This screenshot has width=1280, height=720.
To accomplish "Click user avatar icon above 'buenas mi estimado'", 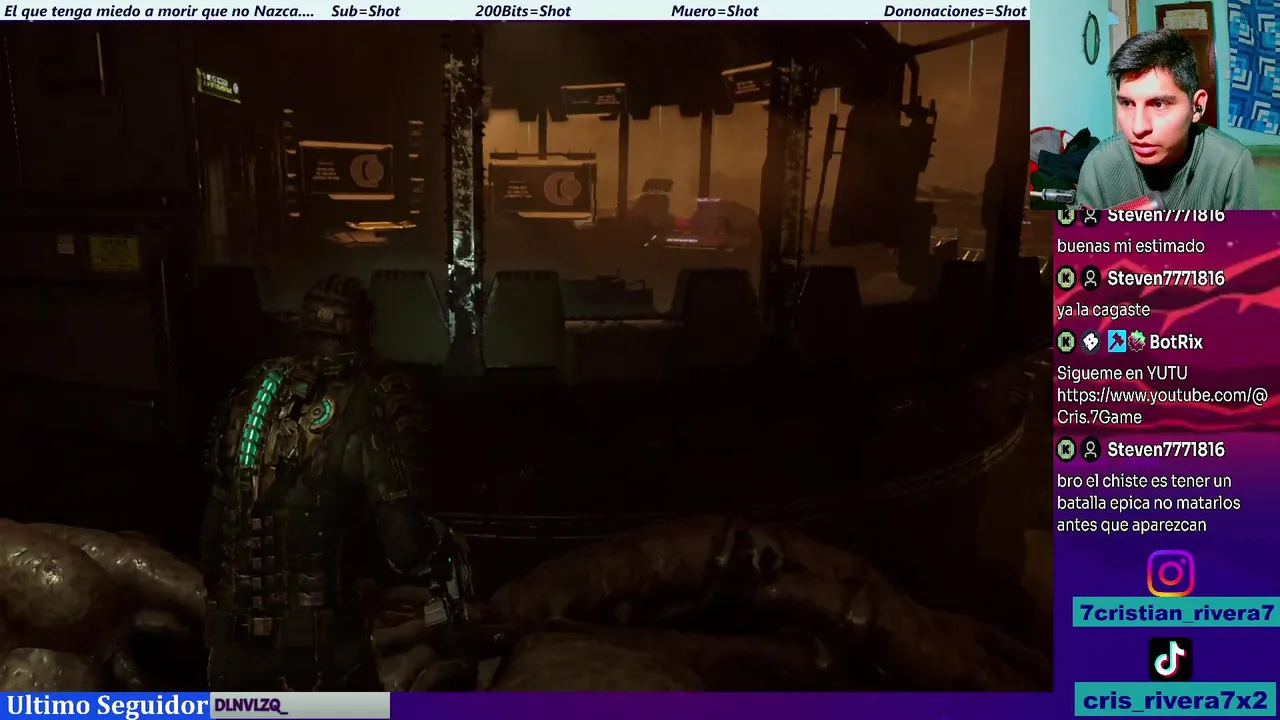I will (1091, 216).
